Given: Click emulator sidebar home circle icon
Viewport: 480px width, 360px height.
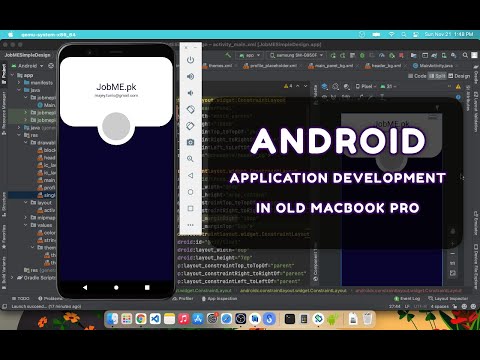Looking at the screenshot, I should point(190,192).
